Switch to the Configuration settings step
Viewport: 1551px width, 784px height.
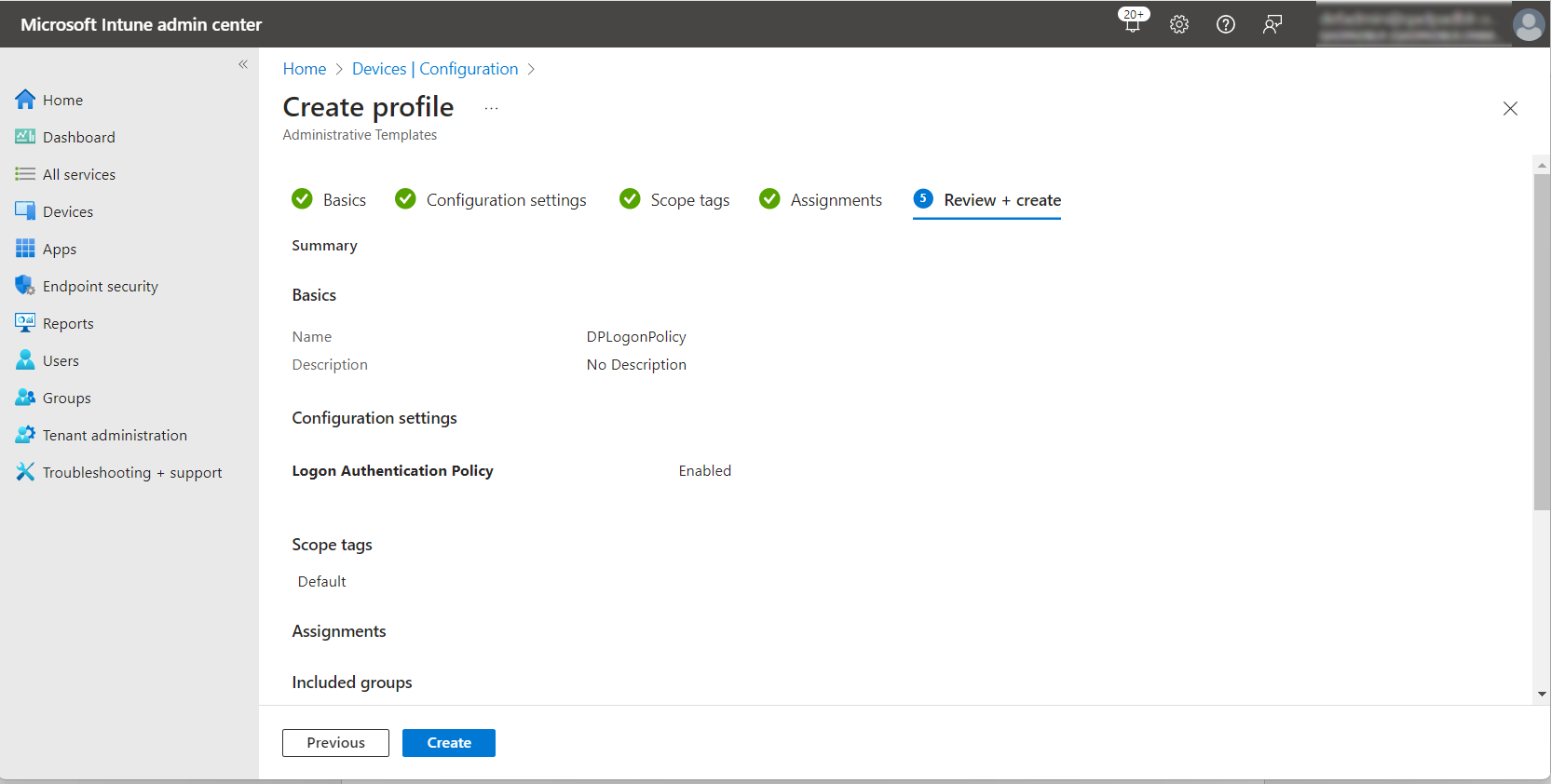pyautogui.click(x=506, y=200)
